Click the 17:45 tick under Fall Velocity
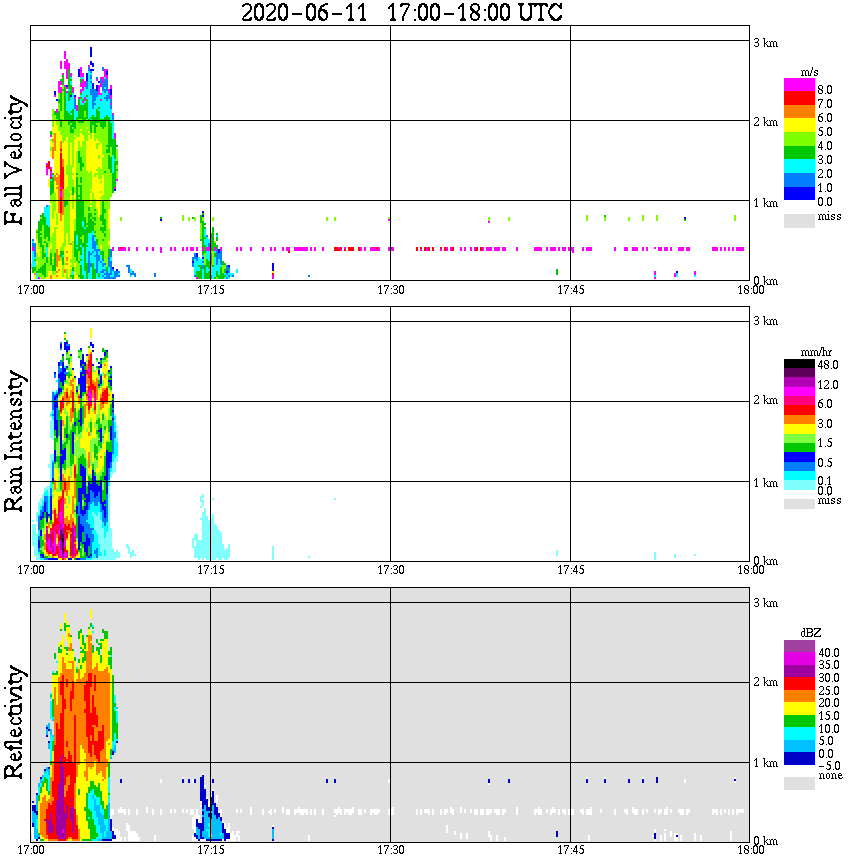 pyautogui.click(x=570, y=290)
